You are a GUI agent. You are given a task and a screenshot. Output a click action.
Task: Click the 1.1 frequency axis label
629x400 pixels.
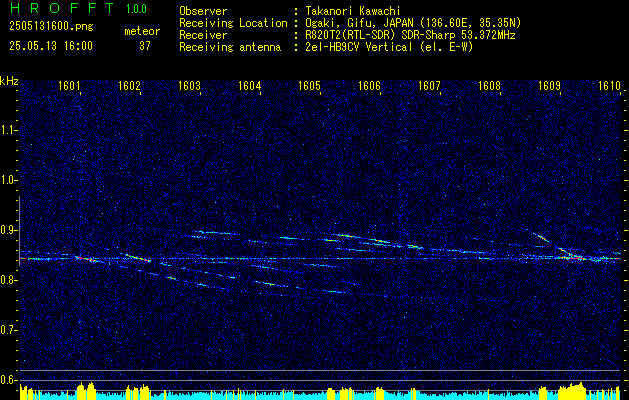click(8, 130)
